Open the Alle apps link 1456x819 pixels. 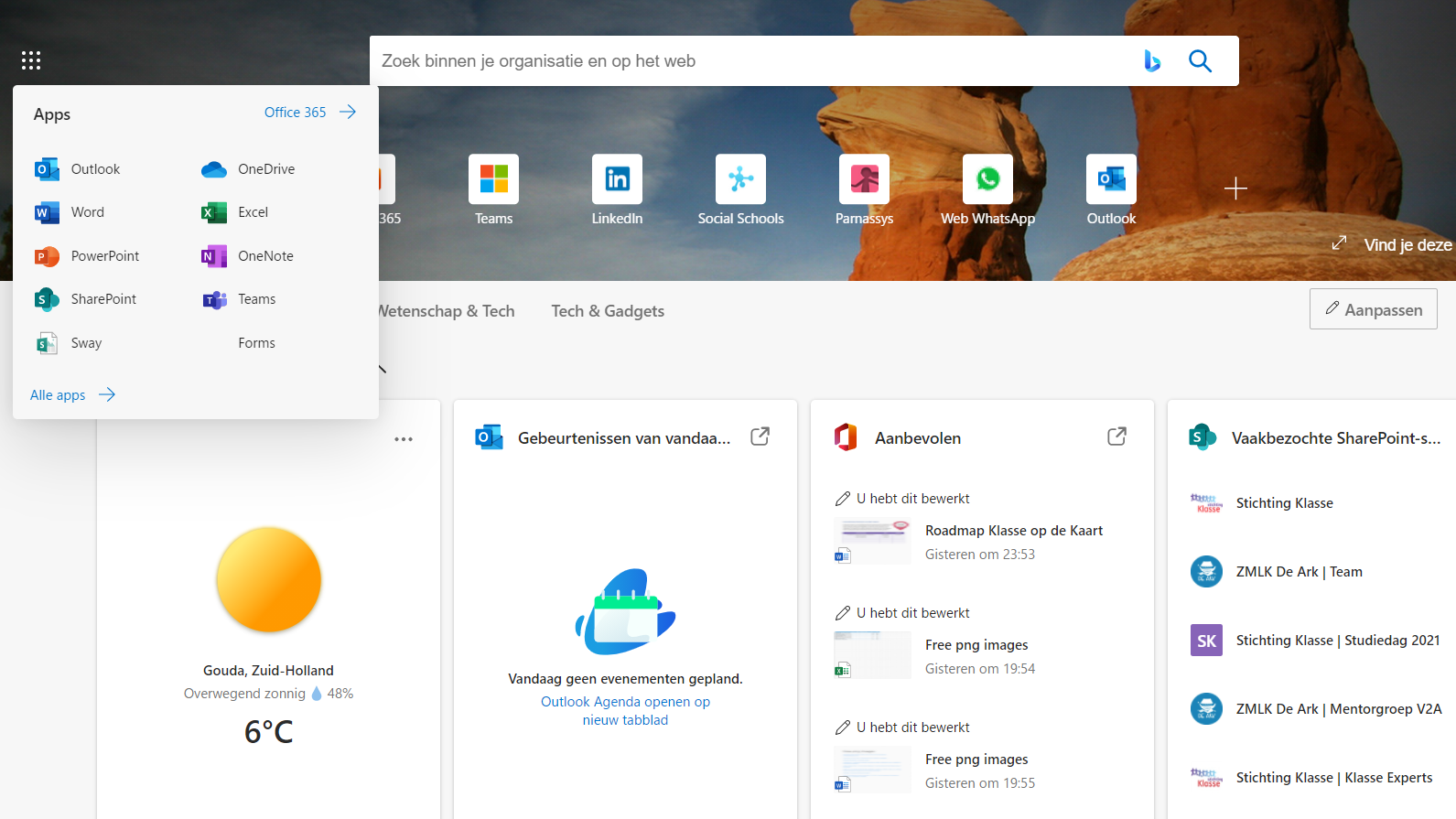pyautogui.click(x=73, y=394)
